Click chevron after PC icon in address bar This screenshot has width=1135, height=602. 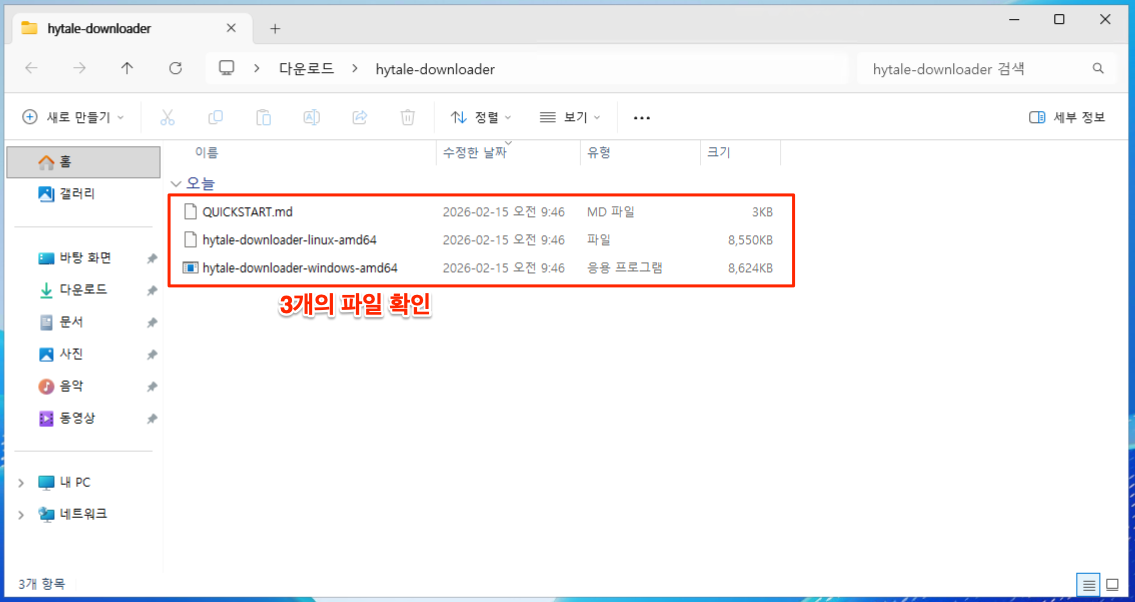(257, 68)
